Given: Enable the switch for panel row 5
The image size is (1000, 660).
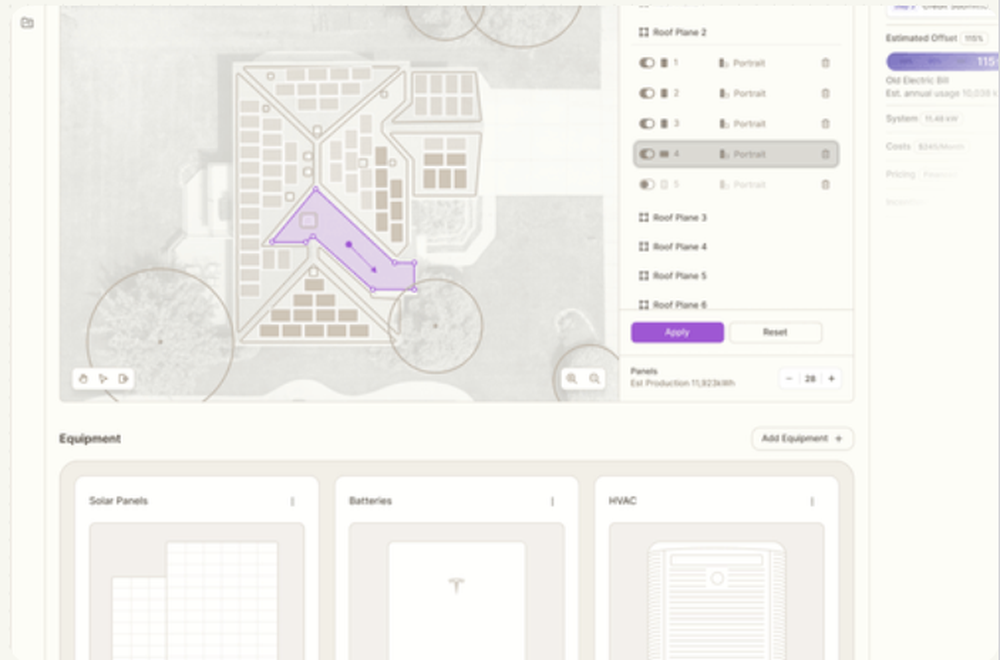Looking at the screenshot, I should 646,185.
